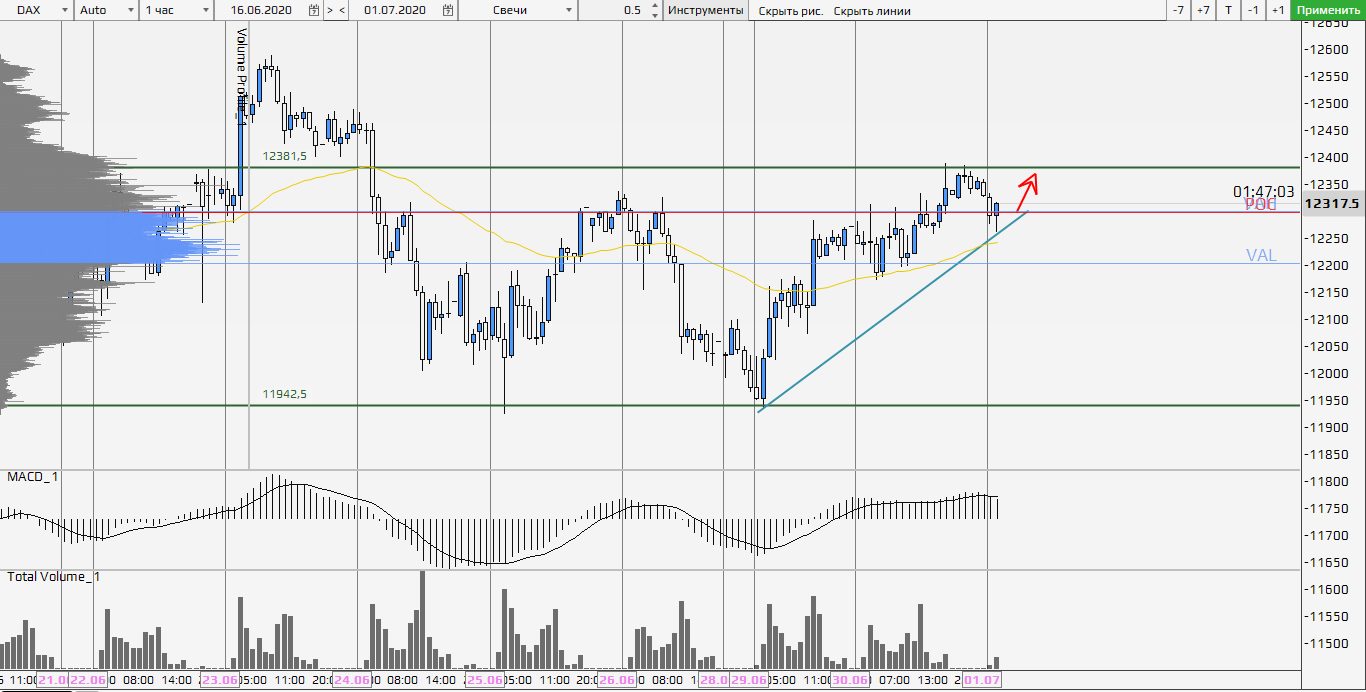The height and width of the screenshot is (692, 1366).
Task: Step back one day with -1
Action: (x=1253, y=10)
